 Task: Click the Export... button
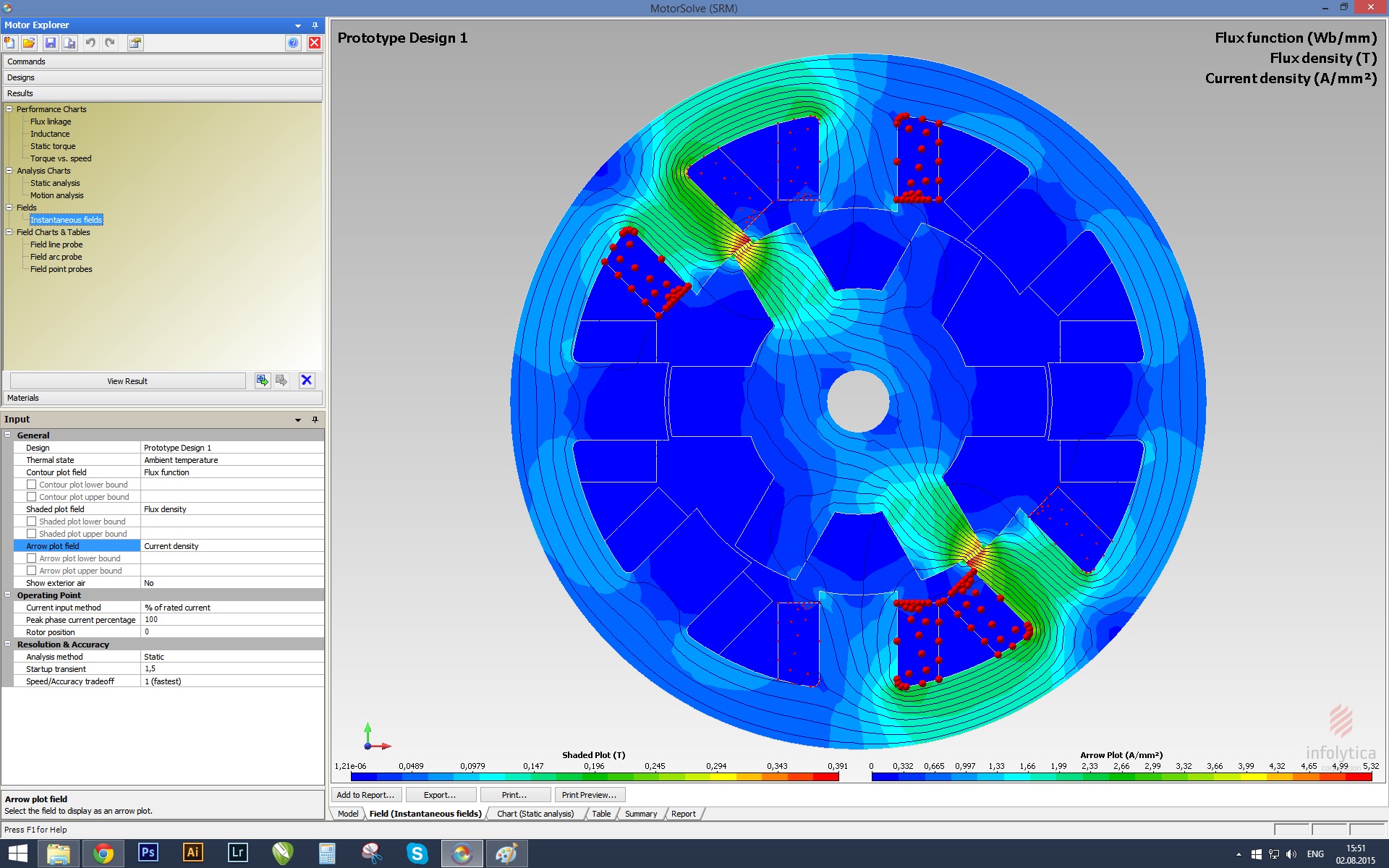(440, 795)
